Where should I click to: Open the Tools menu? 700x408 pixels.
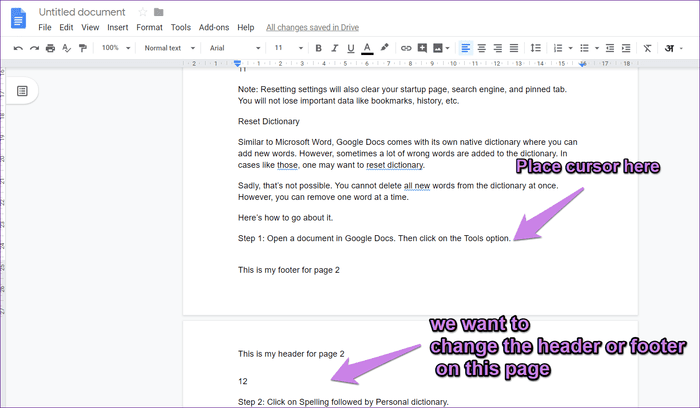pos(180,28)
